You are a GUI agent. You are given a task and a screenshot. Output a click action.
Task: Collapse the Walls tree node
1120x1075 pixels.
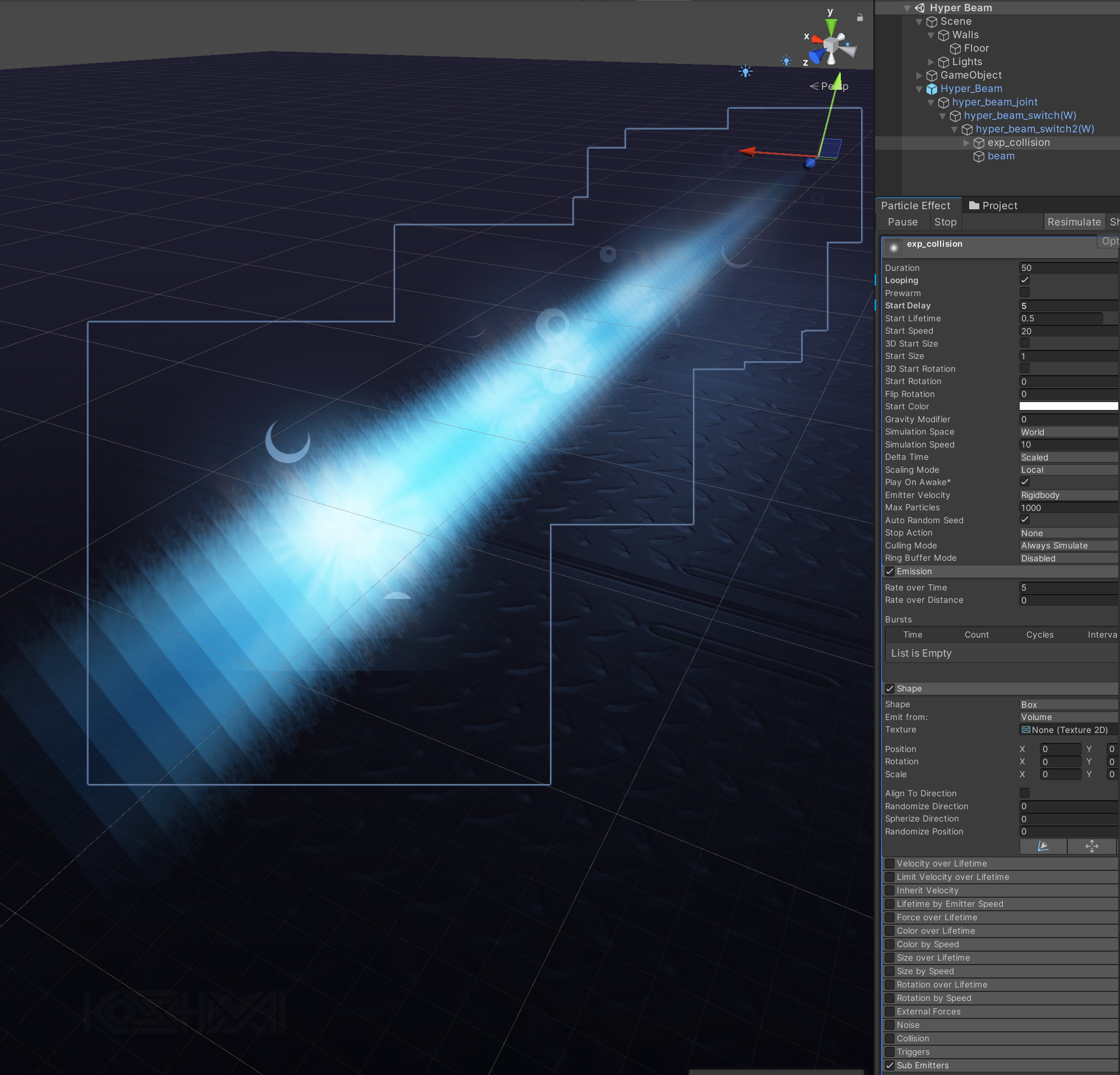click(x=931, y=35)
